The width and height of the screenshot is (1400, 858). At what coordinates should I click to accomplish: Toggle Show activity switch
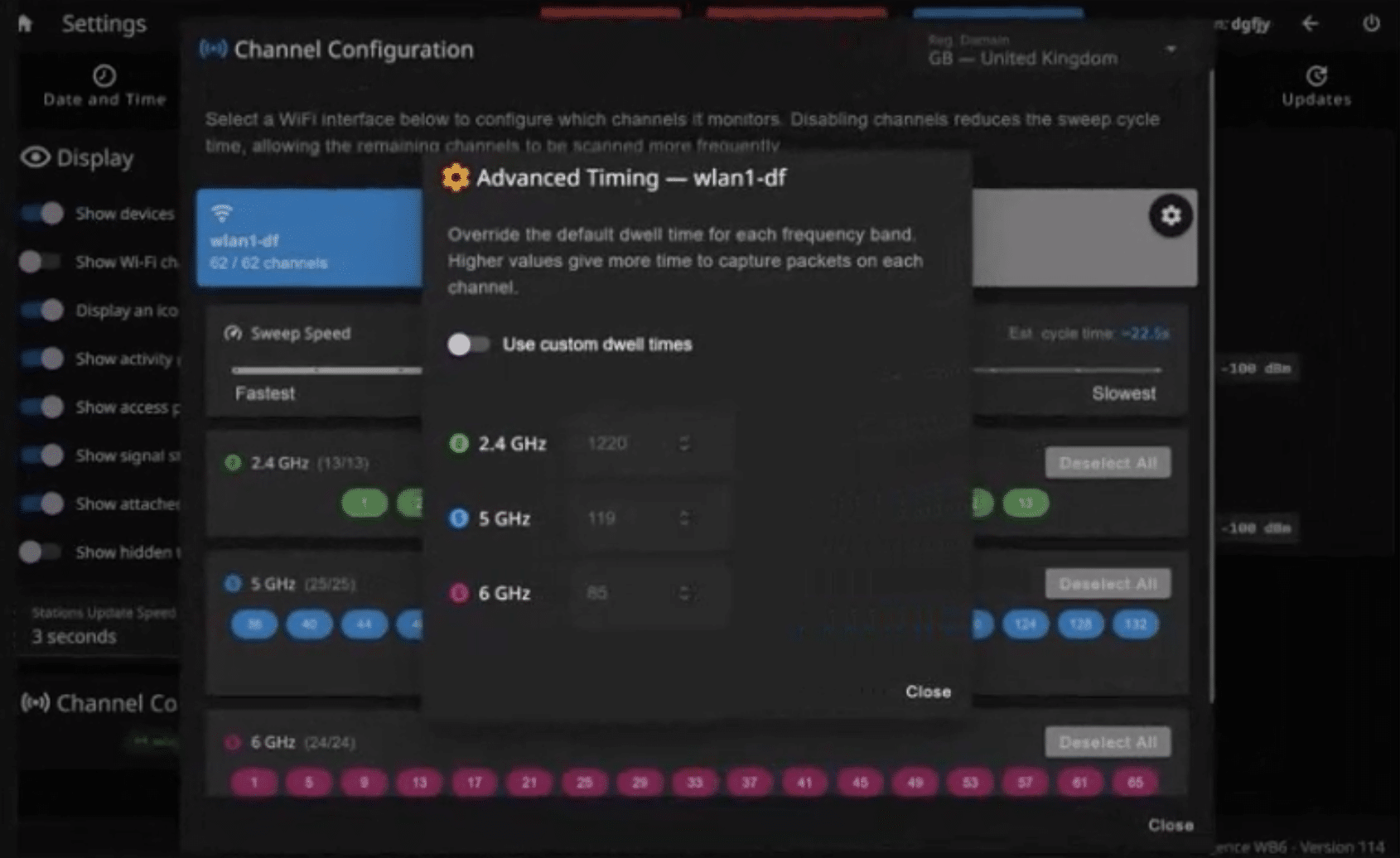[41, 359]
